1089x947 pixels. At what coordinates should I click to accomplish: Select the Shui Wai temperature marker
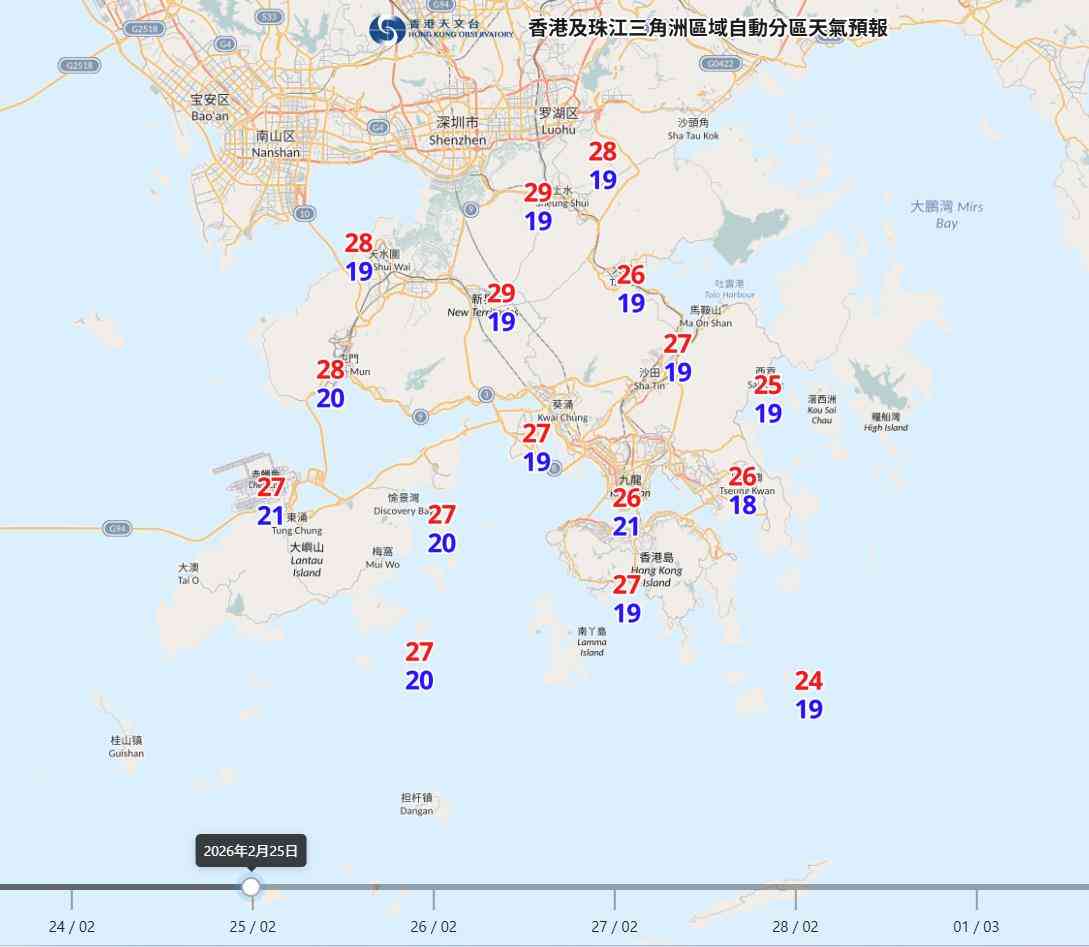pyautogui.click(x=358, y=255)
